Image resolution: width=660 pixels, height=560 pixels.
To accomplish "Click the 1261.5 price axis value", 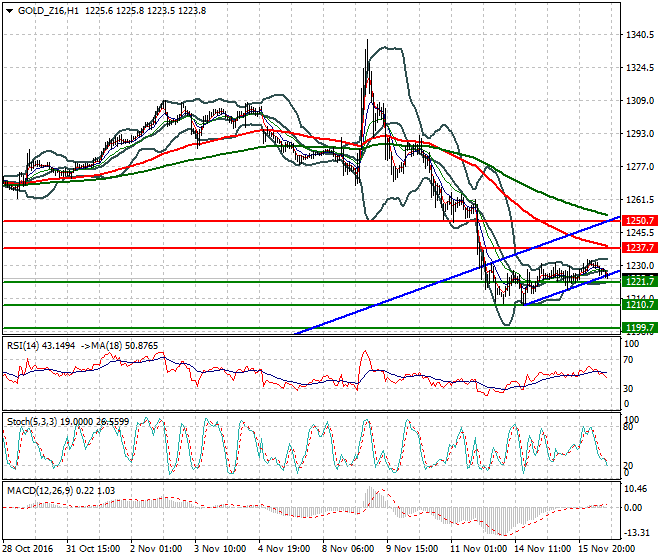I will (x=640, y=200).
